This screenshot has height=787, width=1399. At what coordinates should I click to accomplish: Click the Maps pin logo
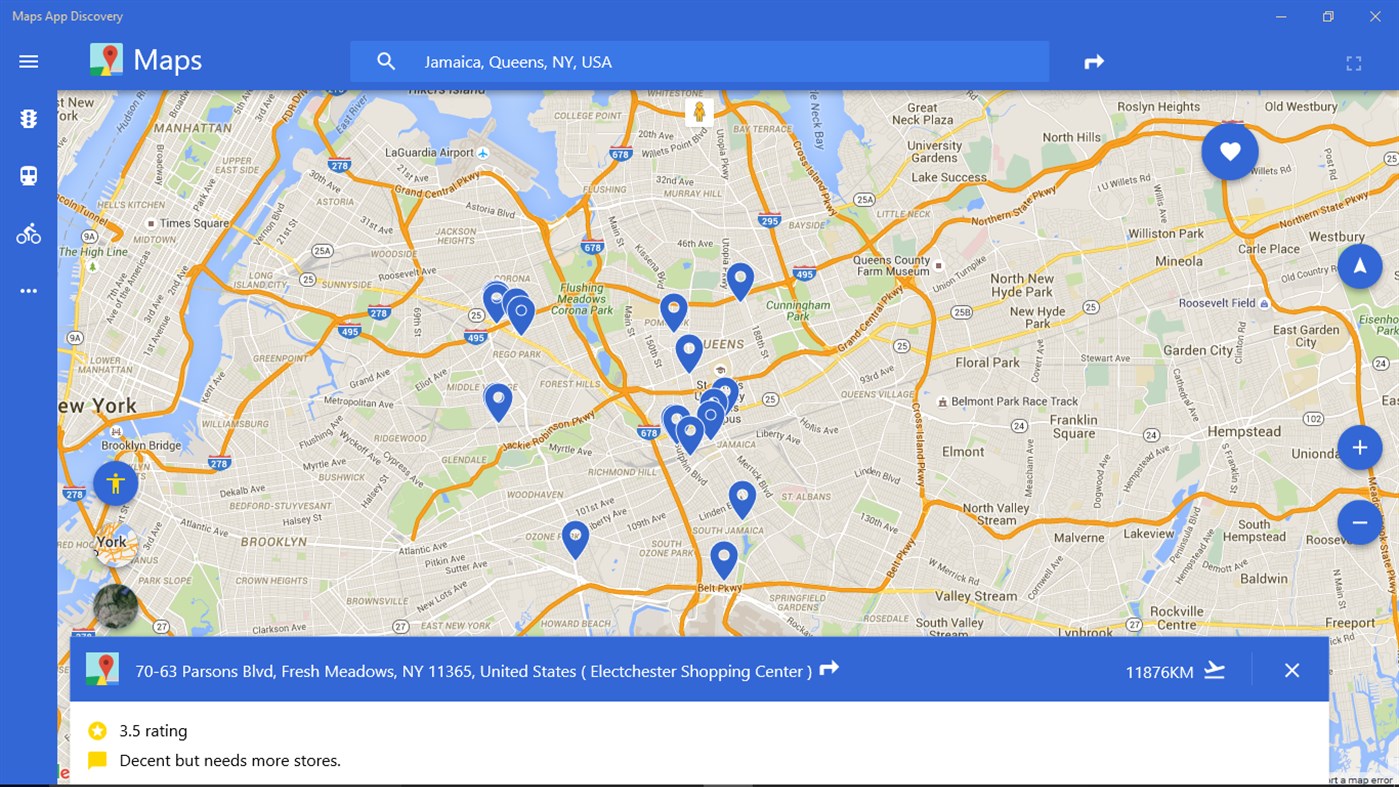click(105, 60)
